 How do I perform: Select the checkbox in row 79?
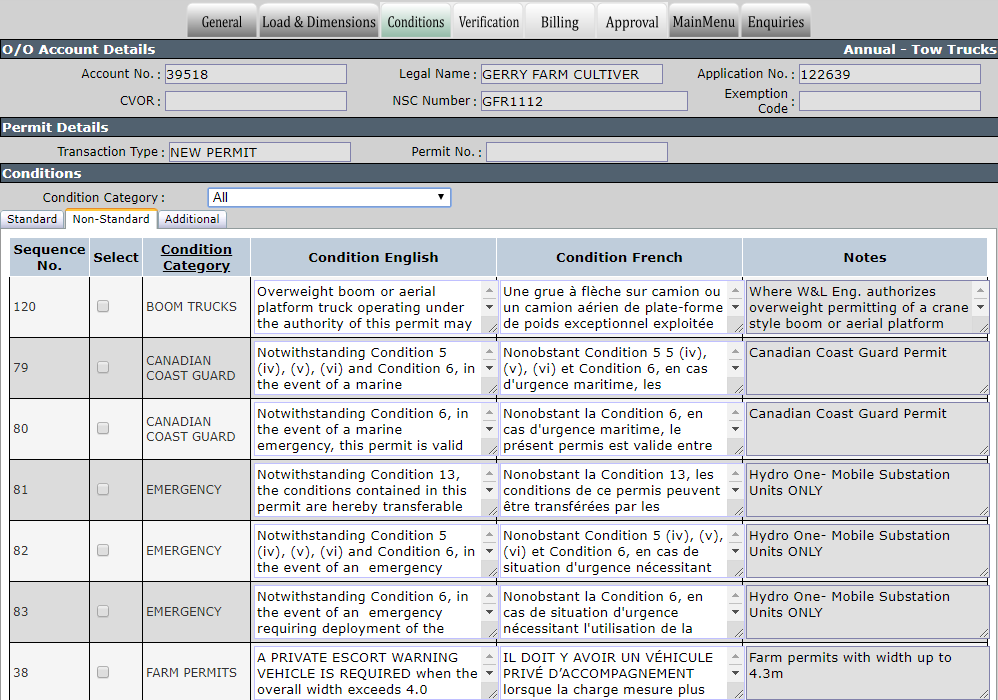pos(102,367)
